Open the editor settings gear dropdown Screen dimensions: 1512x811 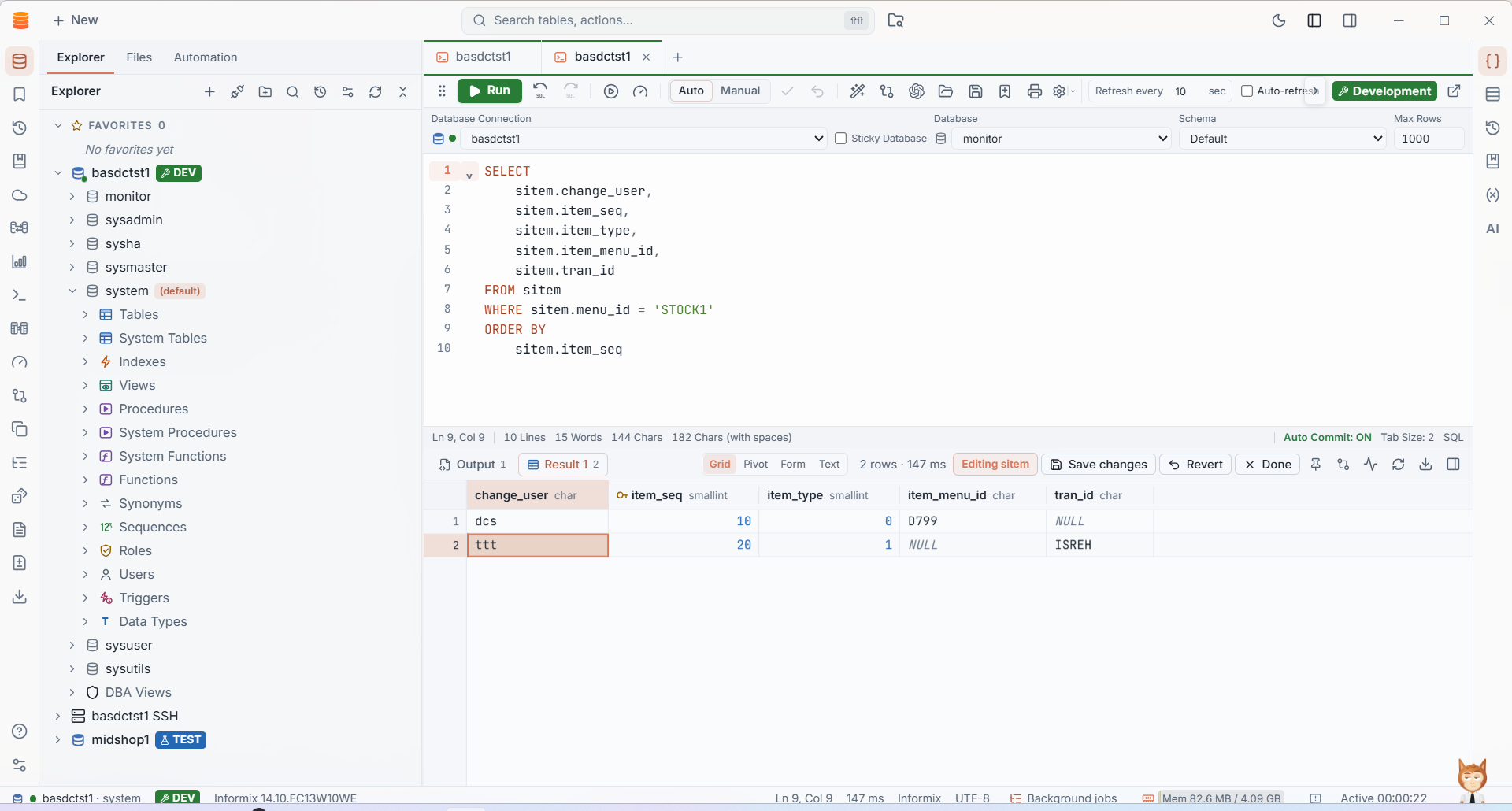(x=1063, y=91)
